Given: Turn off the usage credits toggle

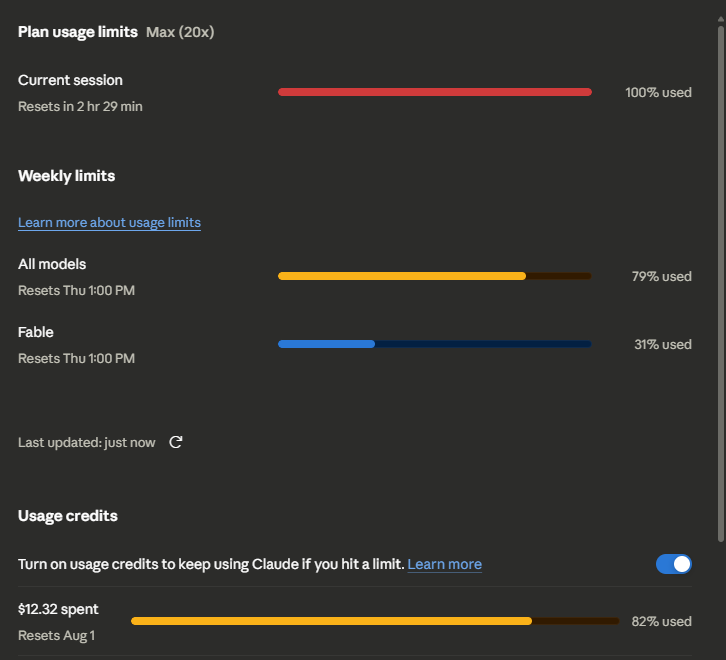Looking at the screenshot, I should [x=674, y=564].
